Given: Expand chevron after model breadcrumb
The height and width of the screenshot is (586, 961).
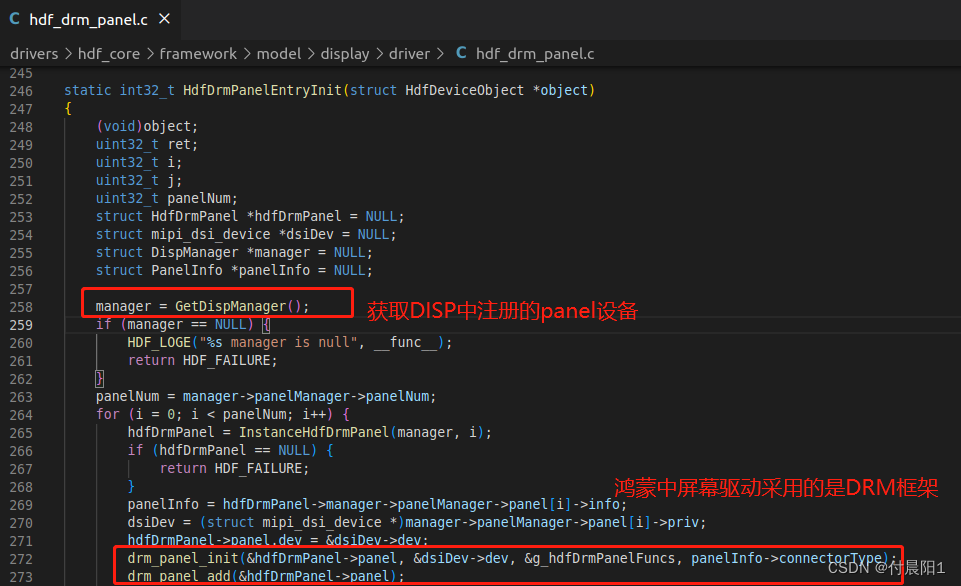Looking at the screenshot, I should coord(311,55).
